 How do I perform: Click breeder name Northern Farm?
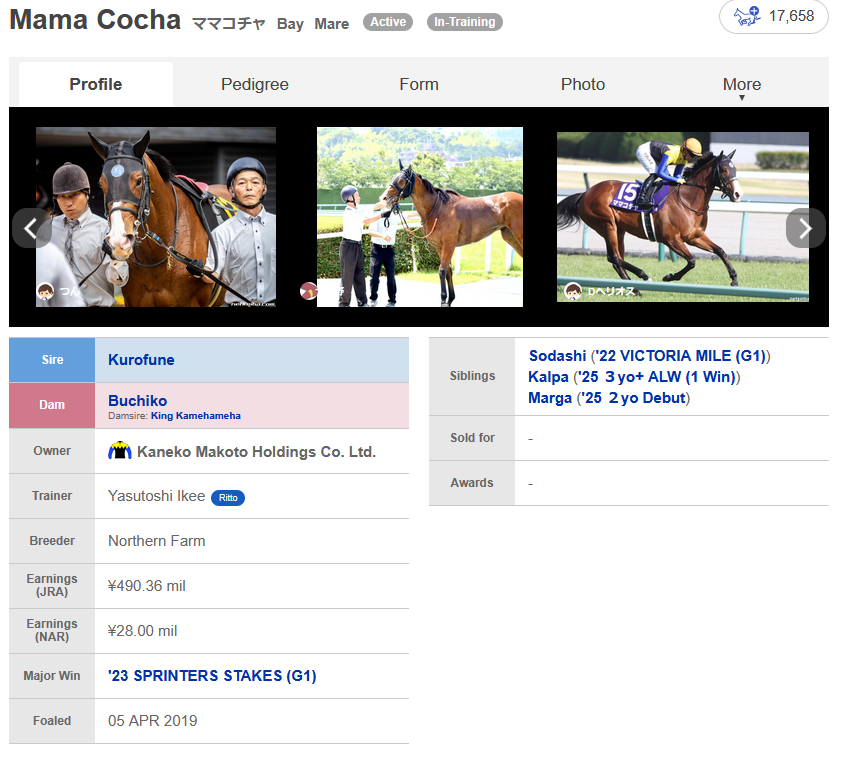coord(157,541)
